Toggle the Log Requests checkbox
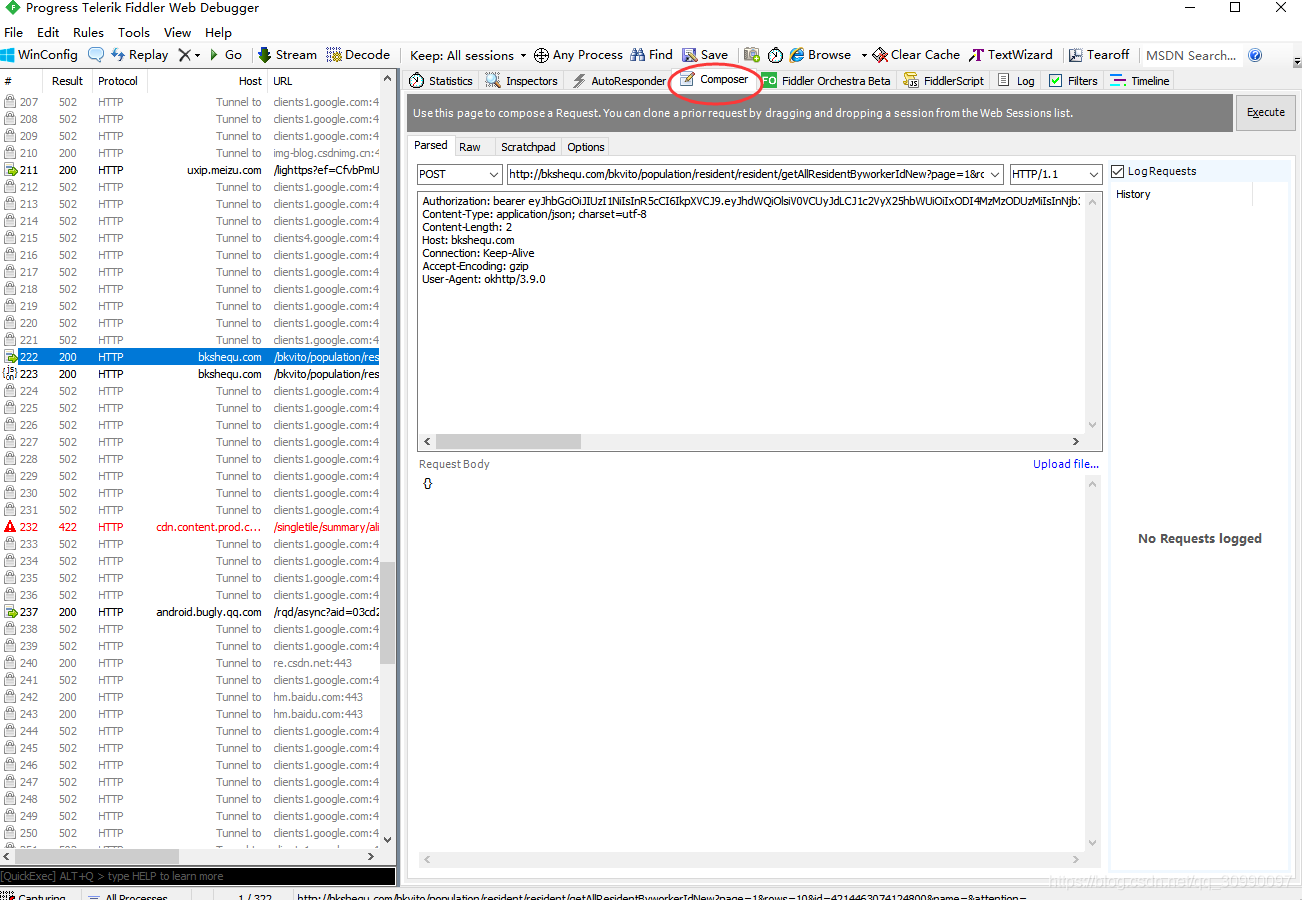Viewport: 1302px width, 900px height. click(1118, 171)
